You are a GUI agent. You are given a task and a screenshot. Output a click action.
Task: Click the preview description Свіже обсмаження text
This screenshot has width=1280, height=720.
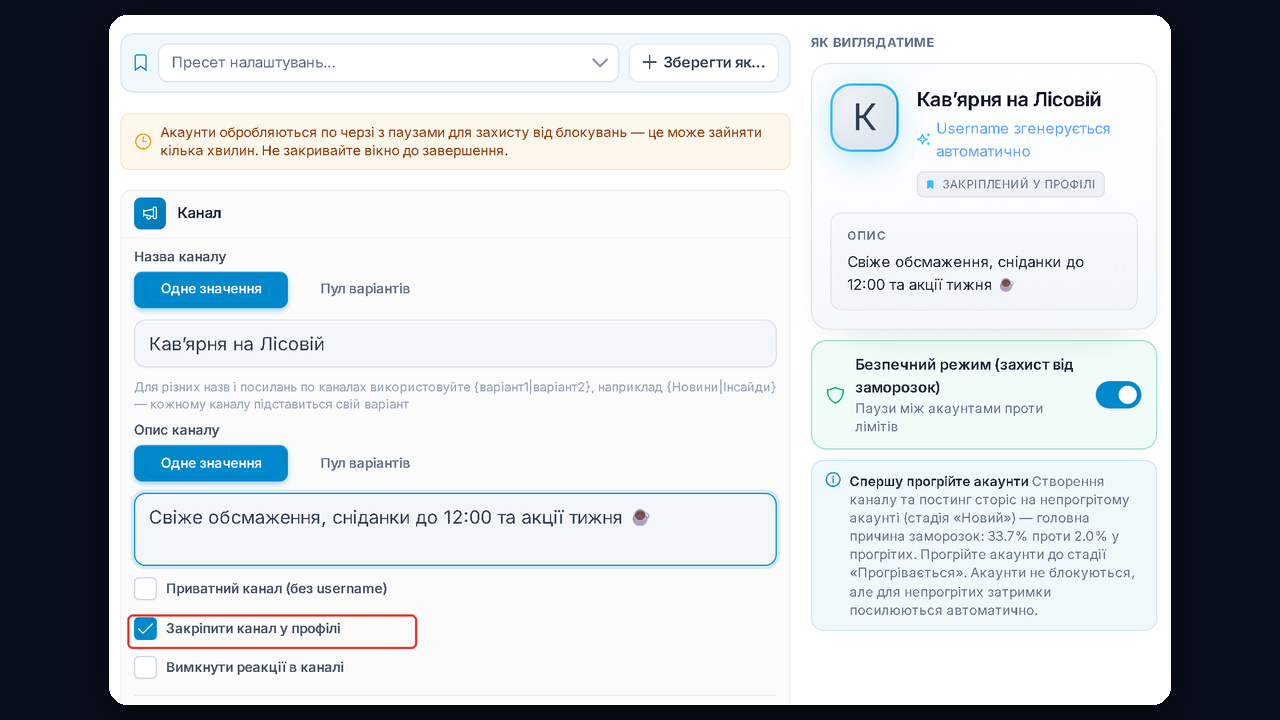tap(966, 273)
